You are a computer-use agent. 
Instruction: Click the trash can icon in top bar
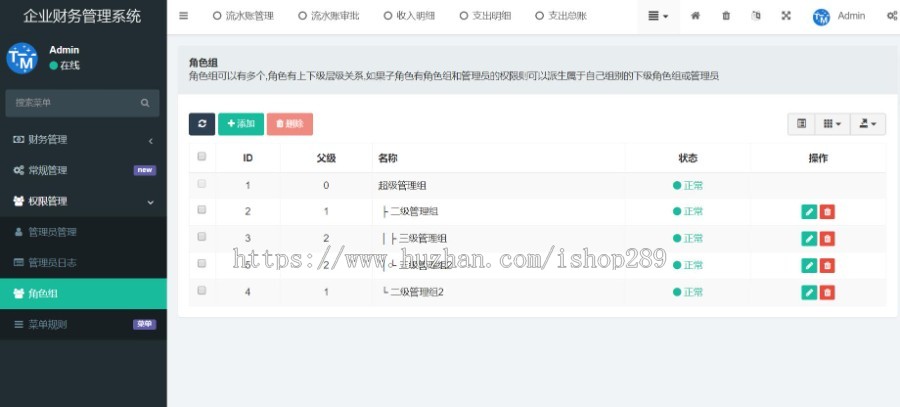click(726, 16)
